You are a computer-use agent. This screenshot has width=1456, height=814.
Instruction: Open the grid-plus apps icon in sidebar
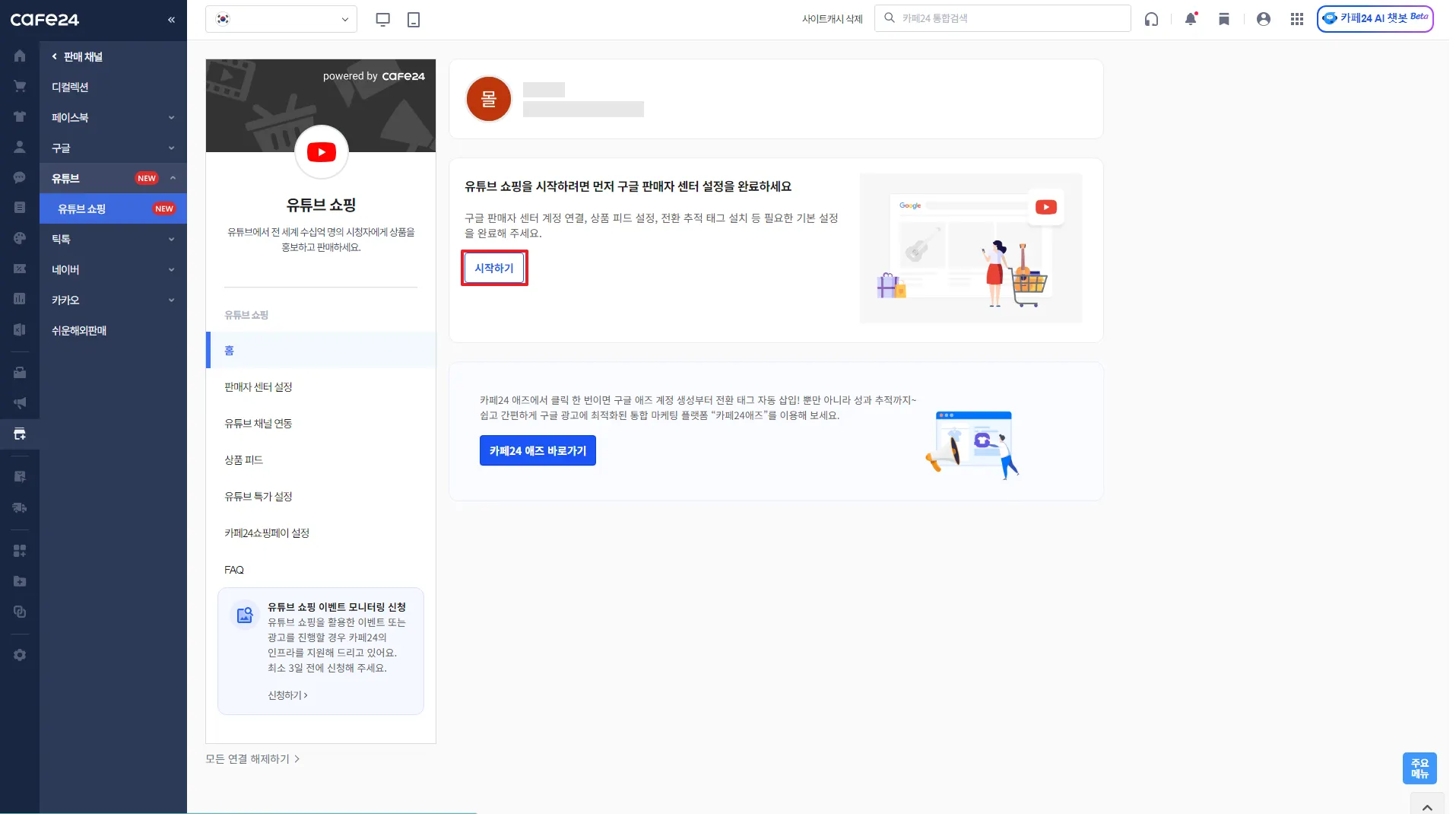(x=20, y=551)
